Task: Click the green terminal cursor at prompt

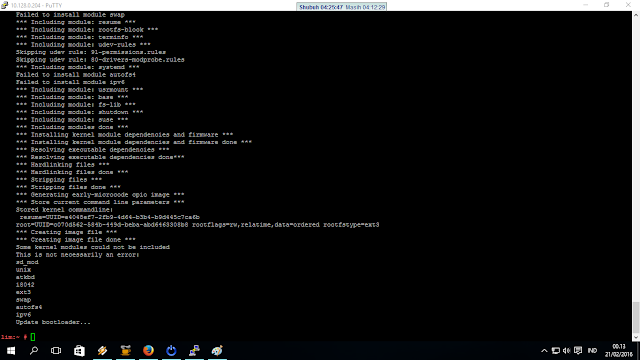Action: point(33,337)
